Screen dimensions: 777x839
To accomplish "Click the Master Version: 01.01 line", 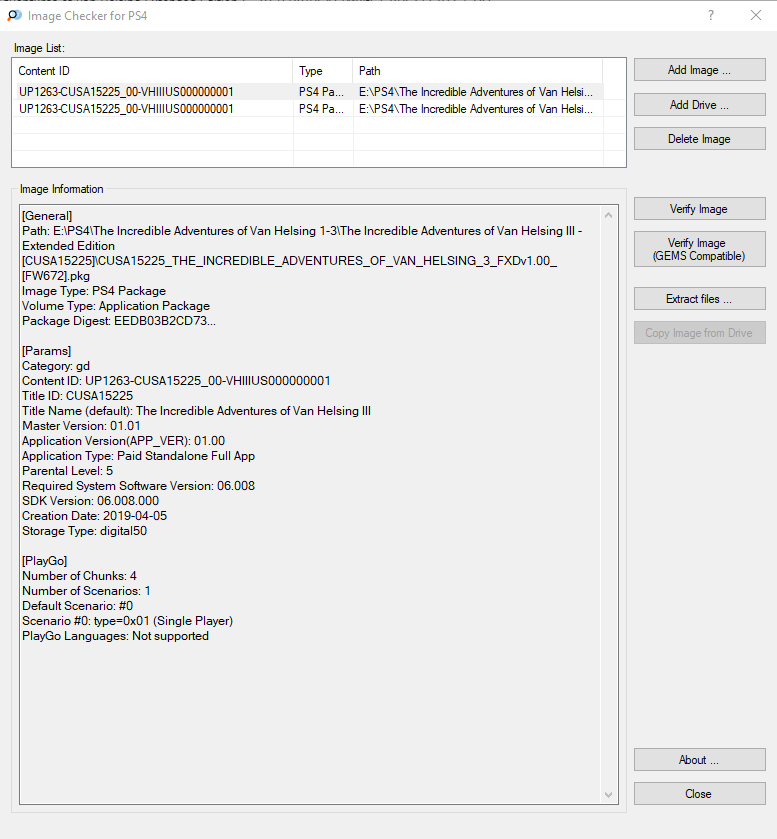I will tap(81, 426).
